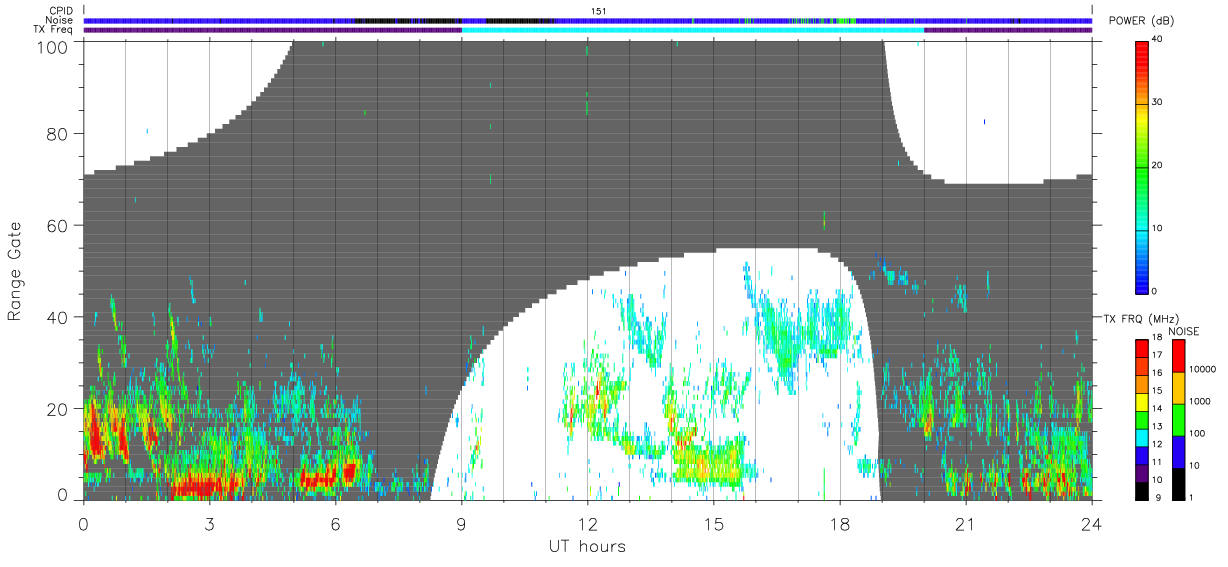
Task: Click the TX Freq label at top left
Action: pos(54,29)
